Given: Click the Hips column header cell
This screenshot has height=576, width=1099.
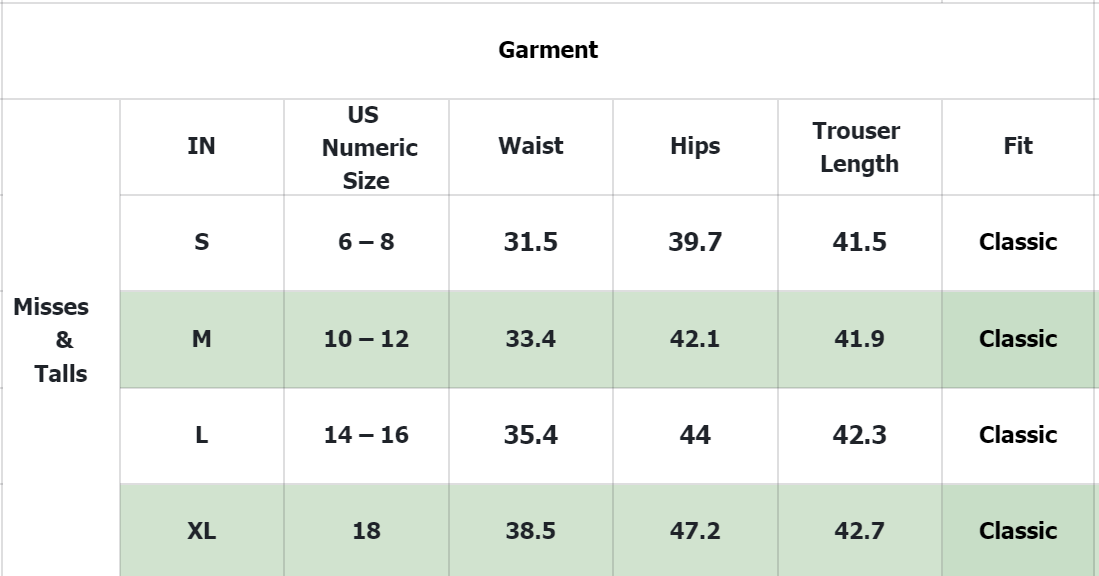Looking at the screenshot, I should tap(695, 146).
